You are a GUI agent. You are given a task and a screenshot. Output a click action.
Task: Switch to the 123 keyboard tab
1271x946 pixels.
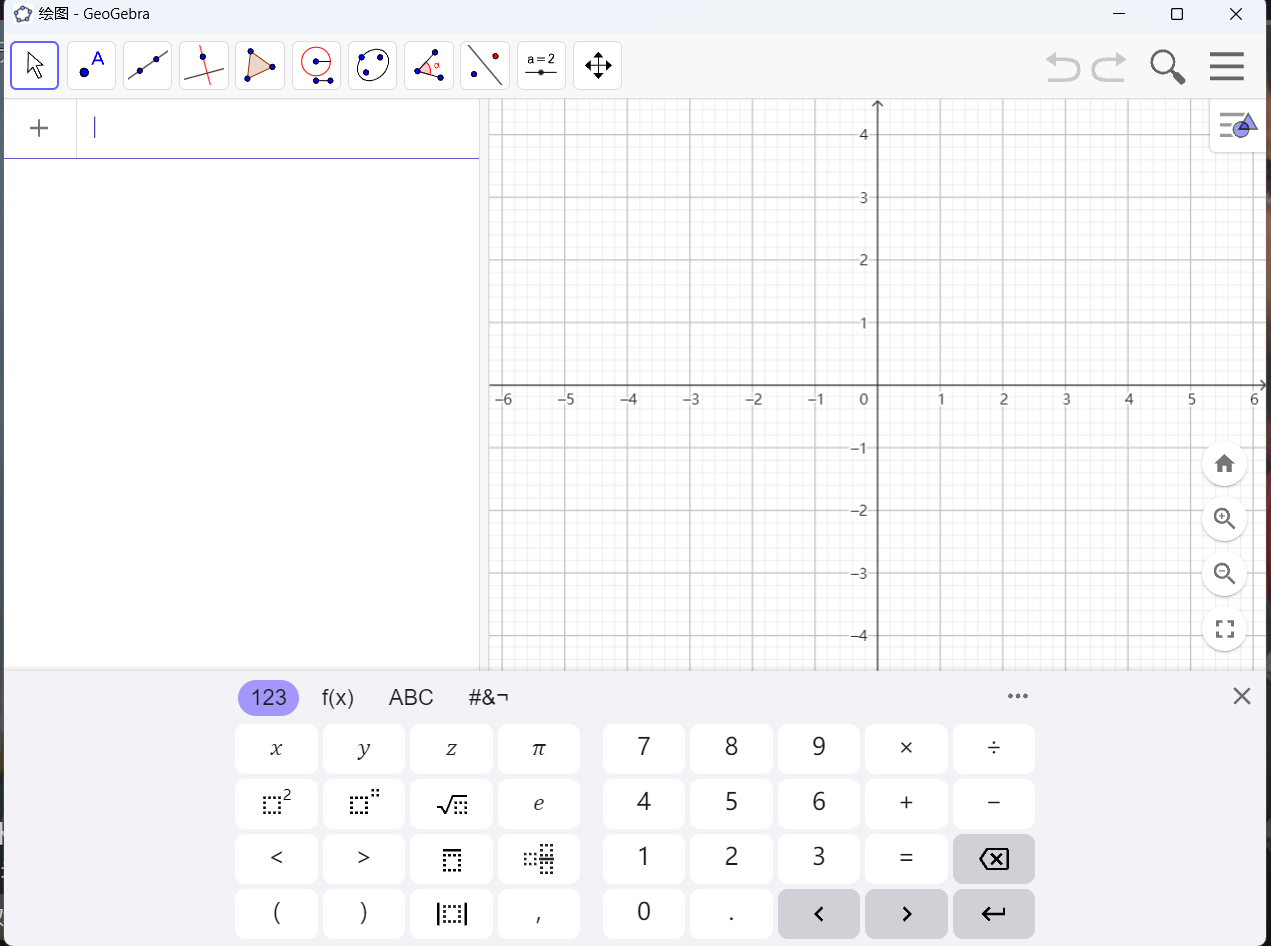click(x=268, y=698)
